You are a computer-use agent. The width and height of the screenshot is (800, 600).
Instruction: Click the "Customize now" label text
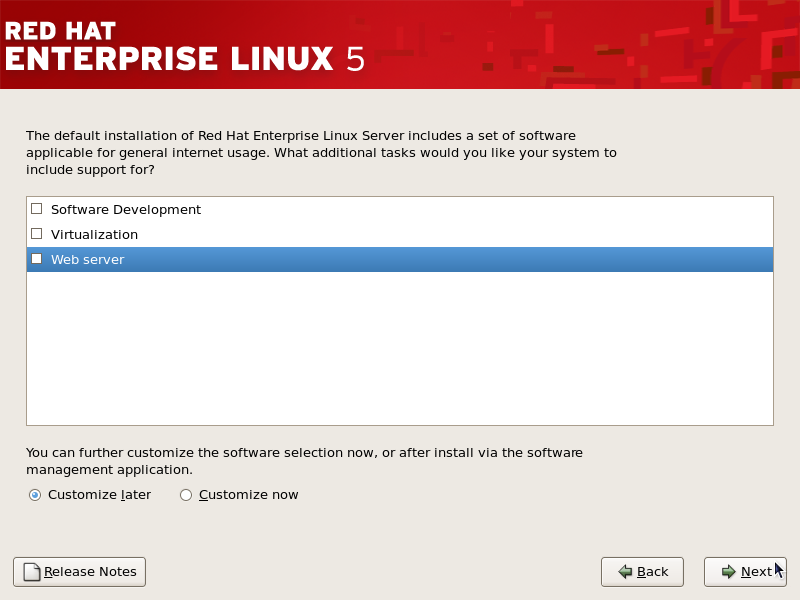click(x=248, y=495)
